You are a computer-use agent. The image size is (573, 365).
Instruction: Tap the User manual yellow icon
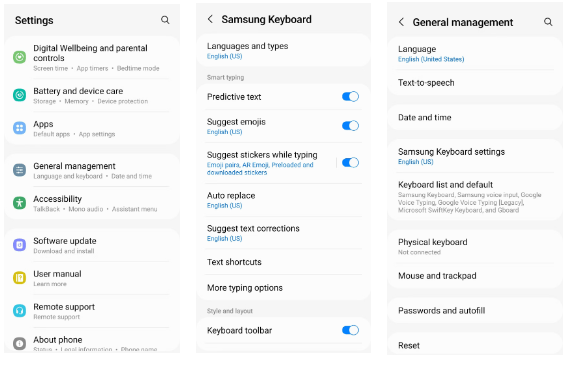pyautogui.click(x=19, y=278)
